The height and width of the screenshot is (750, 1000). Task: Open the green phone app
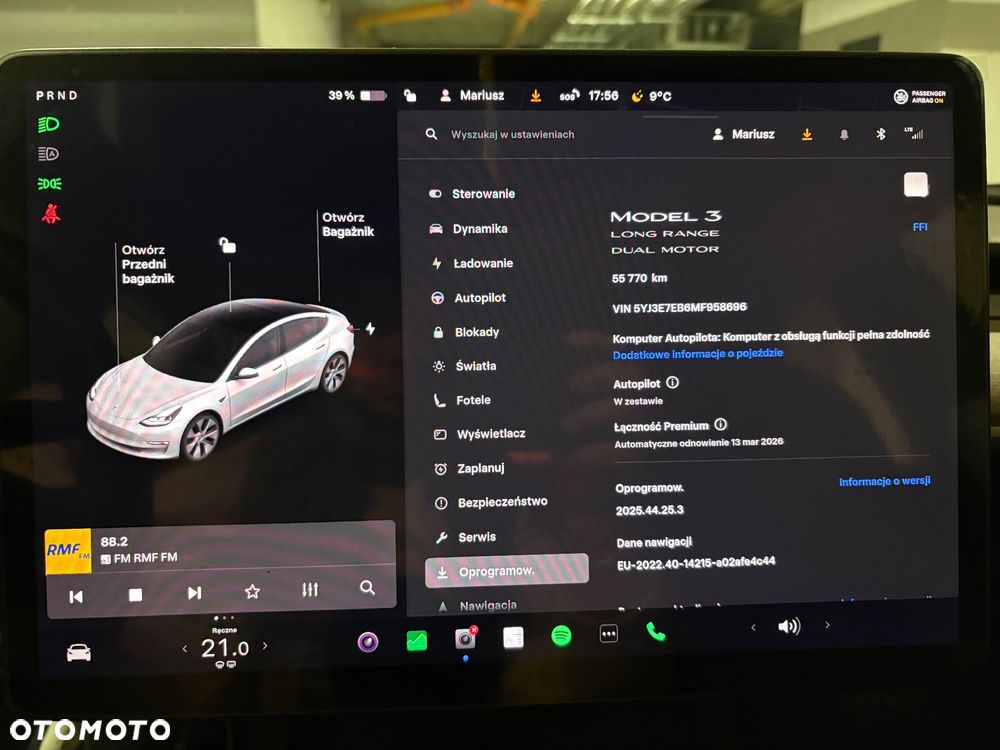click(656, 631)
